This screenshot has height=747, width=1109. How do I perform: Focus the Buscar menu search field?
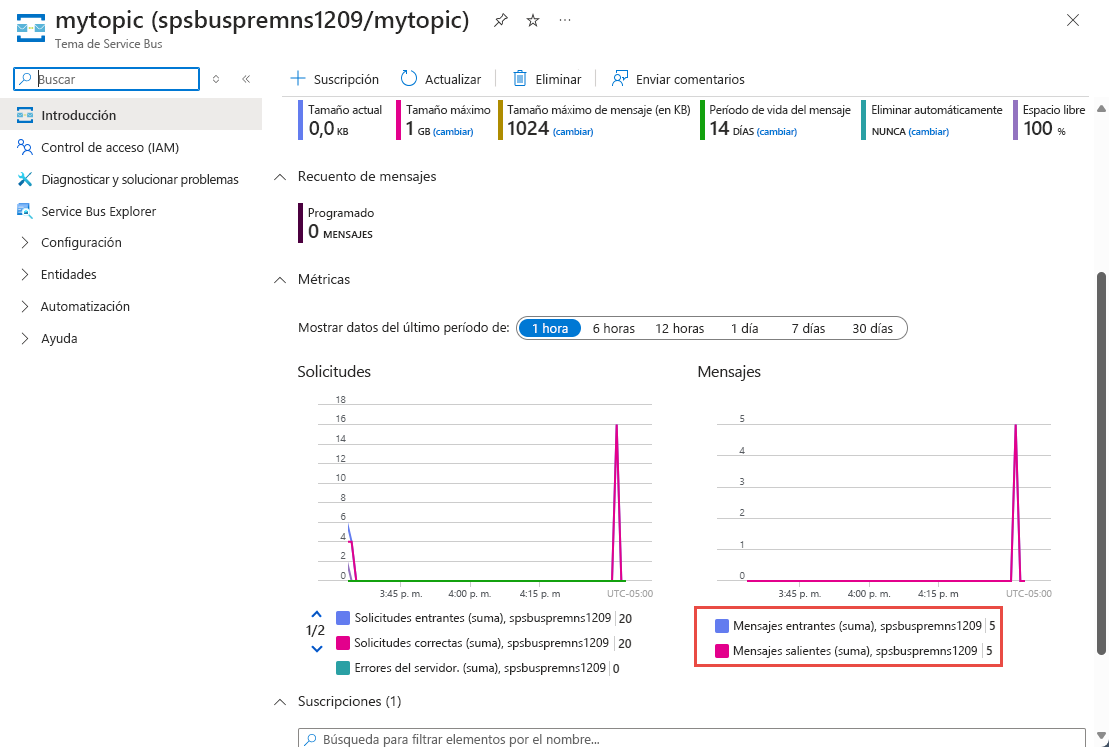tap(107, 79)
